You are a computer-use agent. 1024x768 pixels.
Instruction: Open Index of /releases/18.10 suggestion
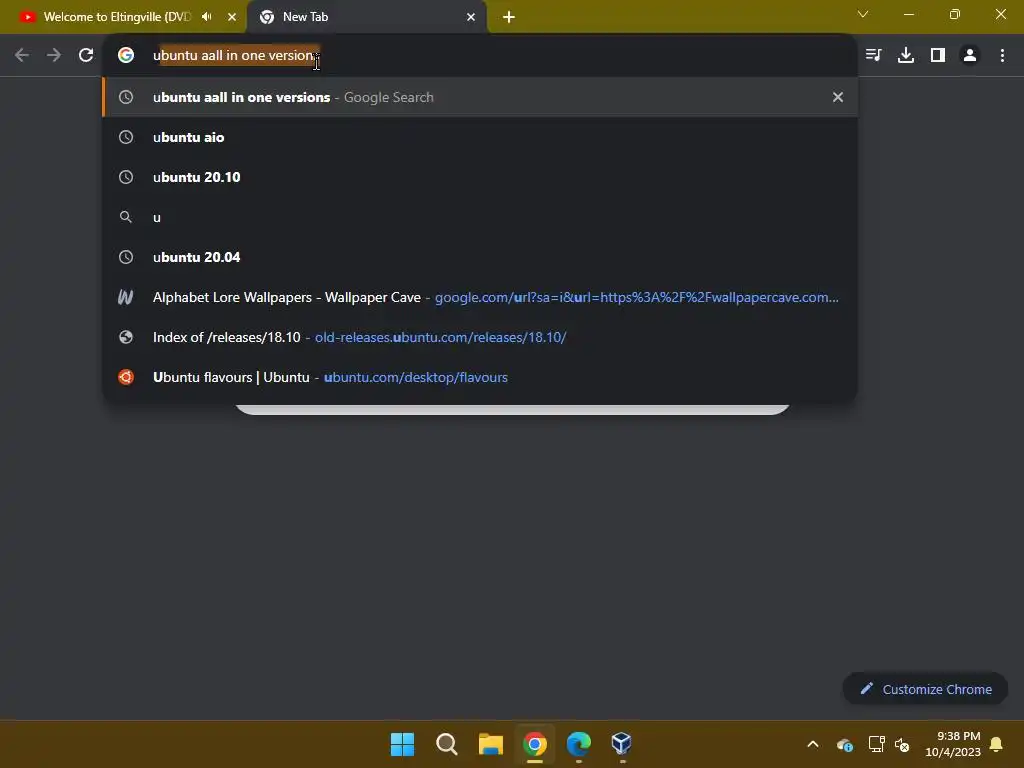point(480,337)
